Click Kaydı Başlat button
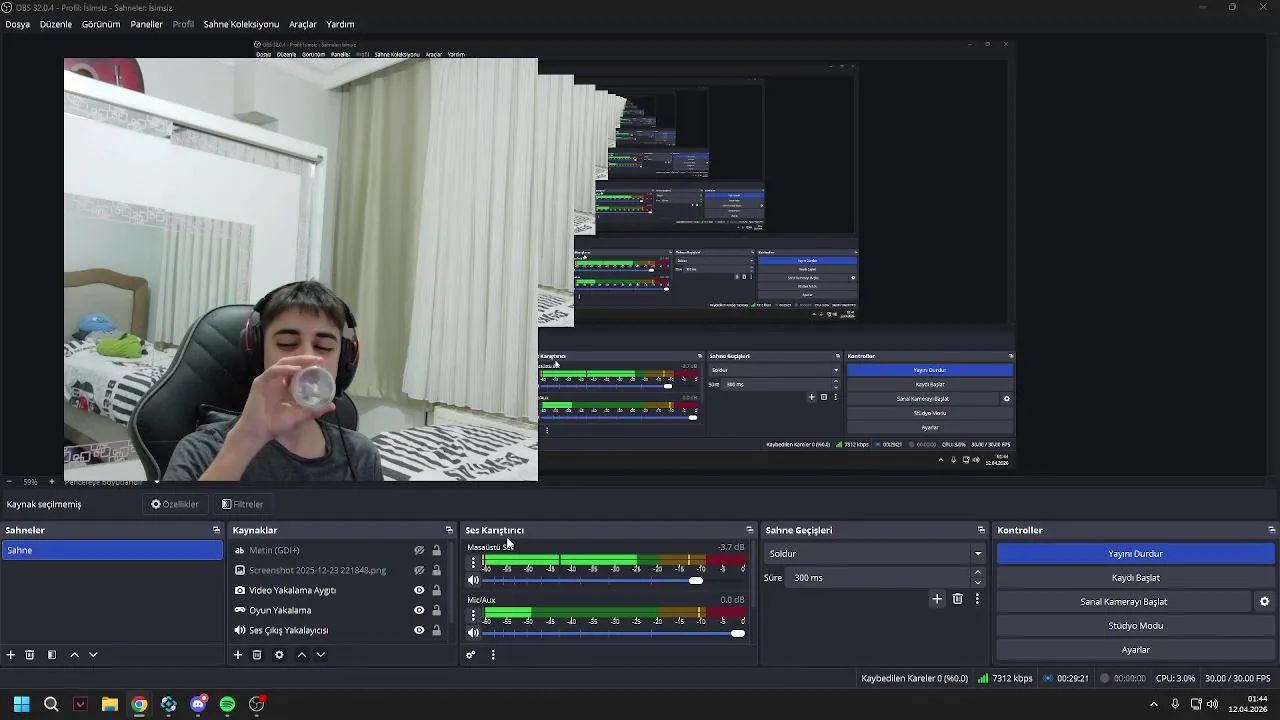The height and width of the screenshot is (720, 1280). [x=1135, y=578]
